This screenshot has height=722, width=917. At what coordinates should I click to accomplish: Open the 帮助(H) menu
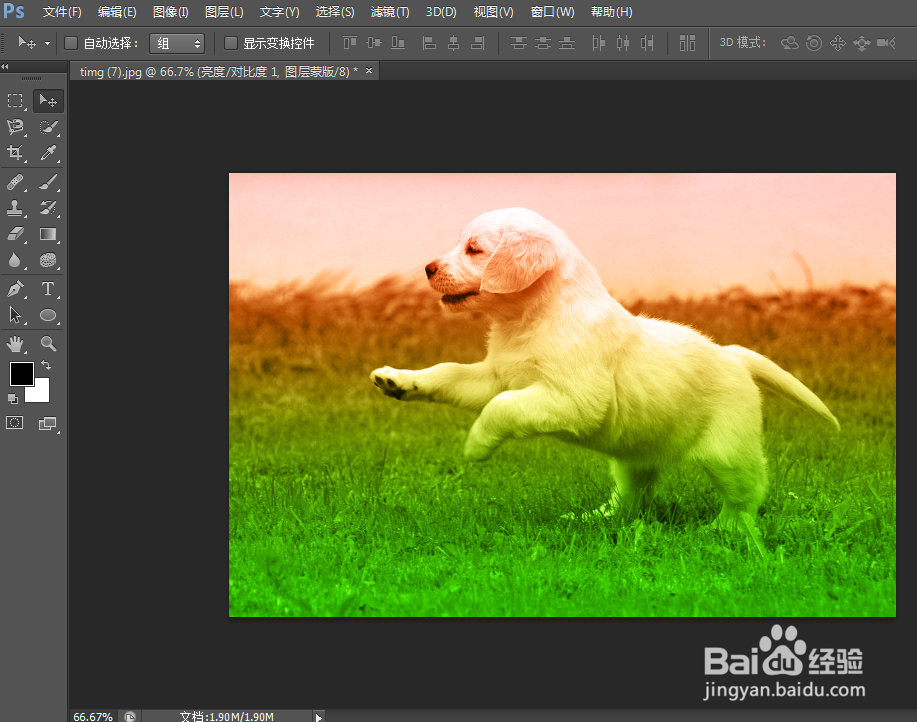(611, 12)
